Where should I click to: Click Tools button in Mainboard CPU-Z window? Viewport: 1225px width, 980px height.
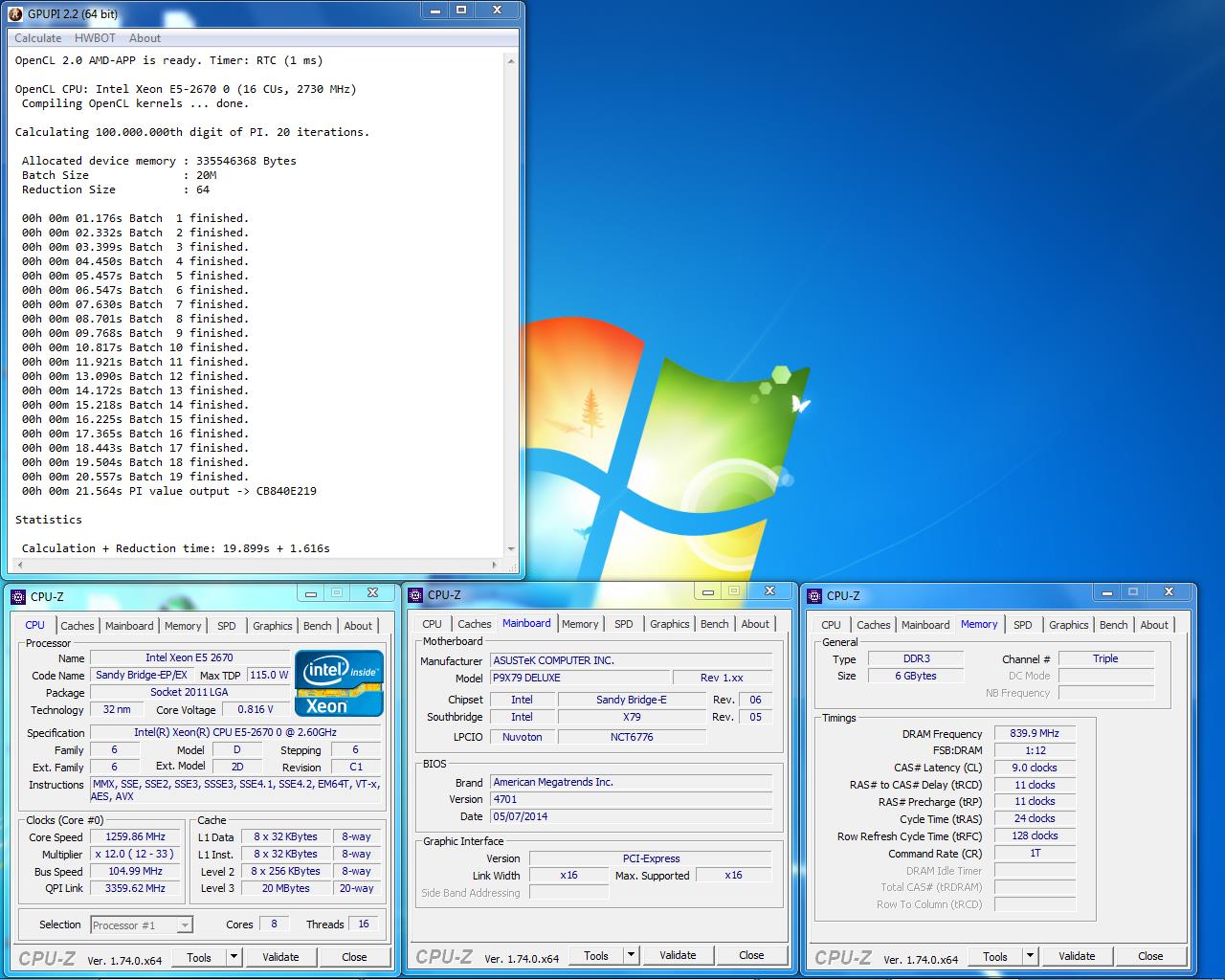pos(596,955)
